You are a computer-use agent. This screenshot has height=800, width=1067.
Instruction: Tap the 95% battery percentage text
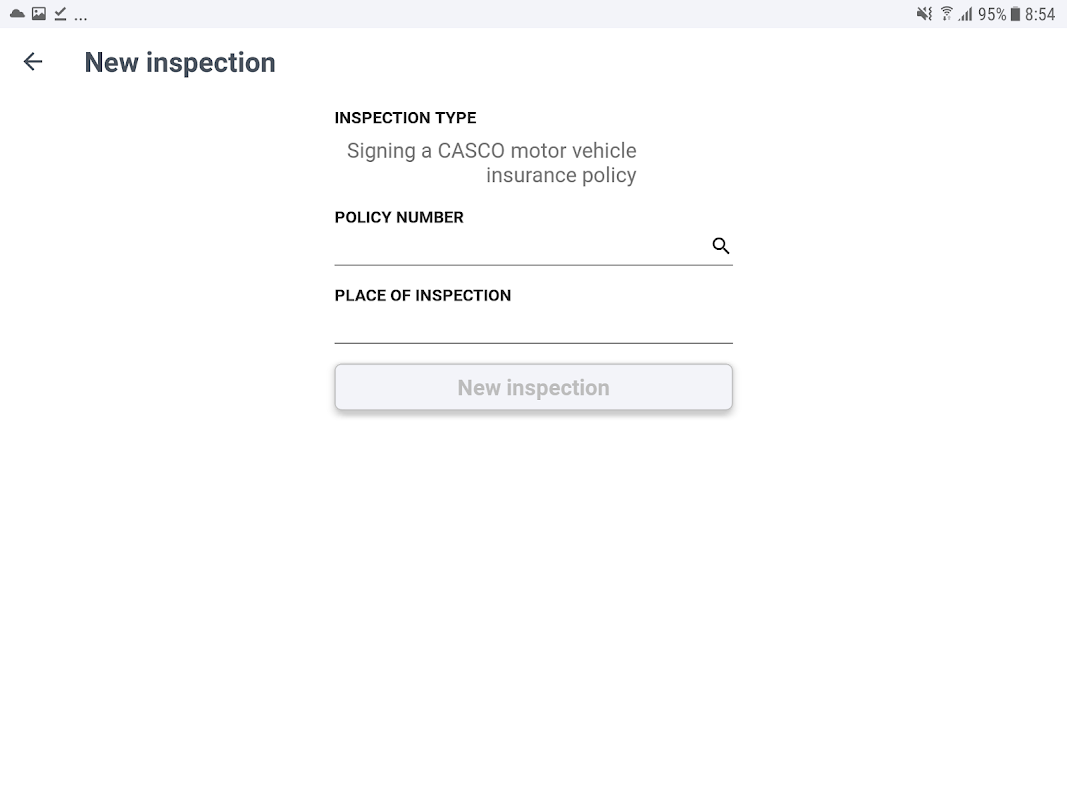[992, 14]
